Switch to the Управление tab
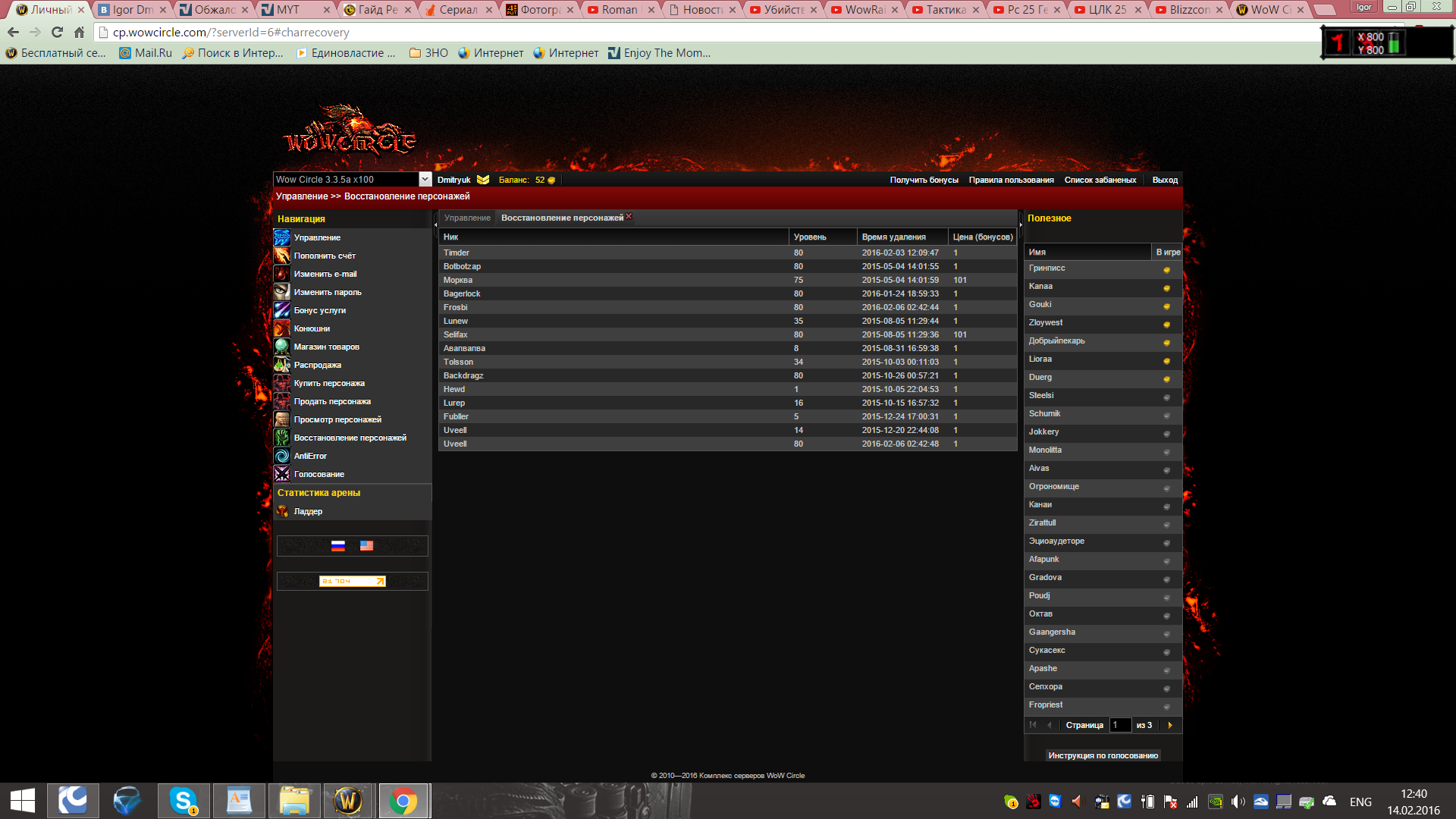Screen dimensions: 1456x819 coord(467,218)
